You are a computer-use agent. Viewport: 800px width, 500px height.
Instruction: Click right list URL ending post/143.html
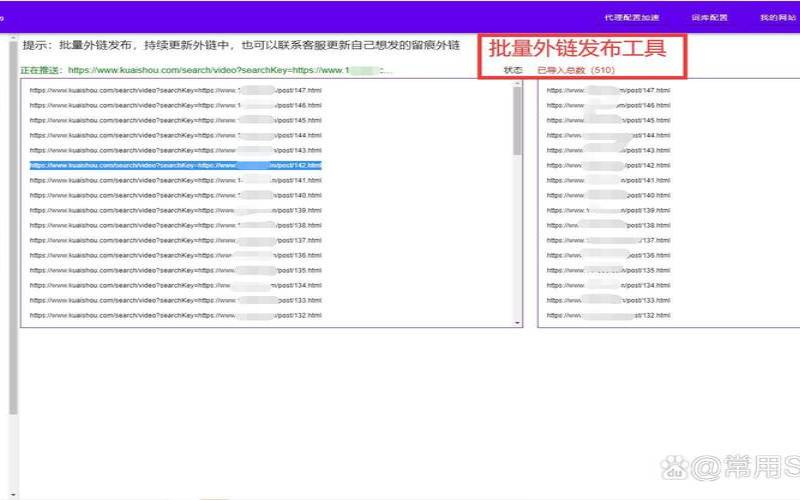click(x=609, y=151)
